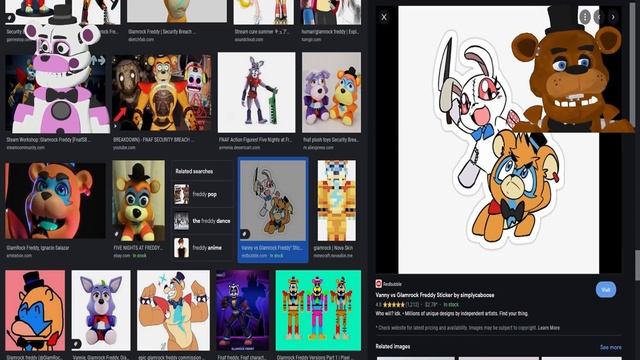Click the large Vanny sticker preview image
The height and width of the screenshot is (360, 640).
click(498, 140)
